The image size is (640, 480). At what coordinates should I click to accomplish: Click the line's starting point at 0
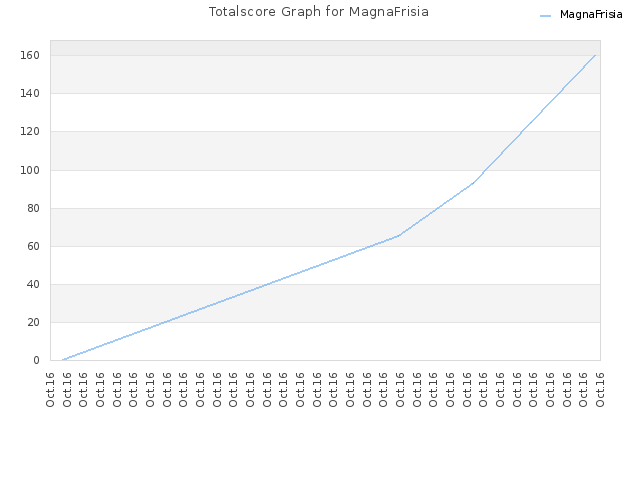(x=62, y=360)
